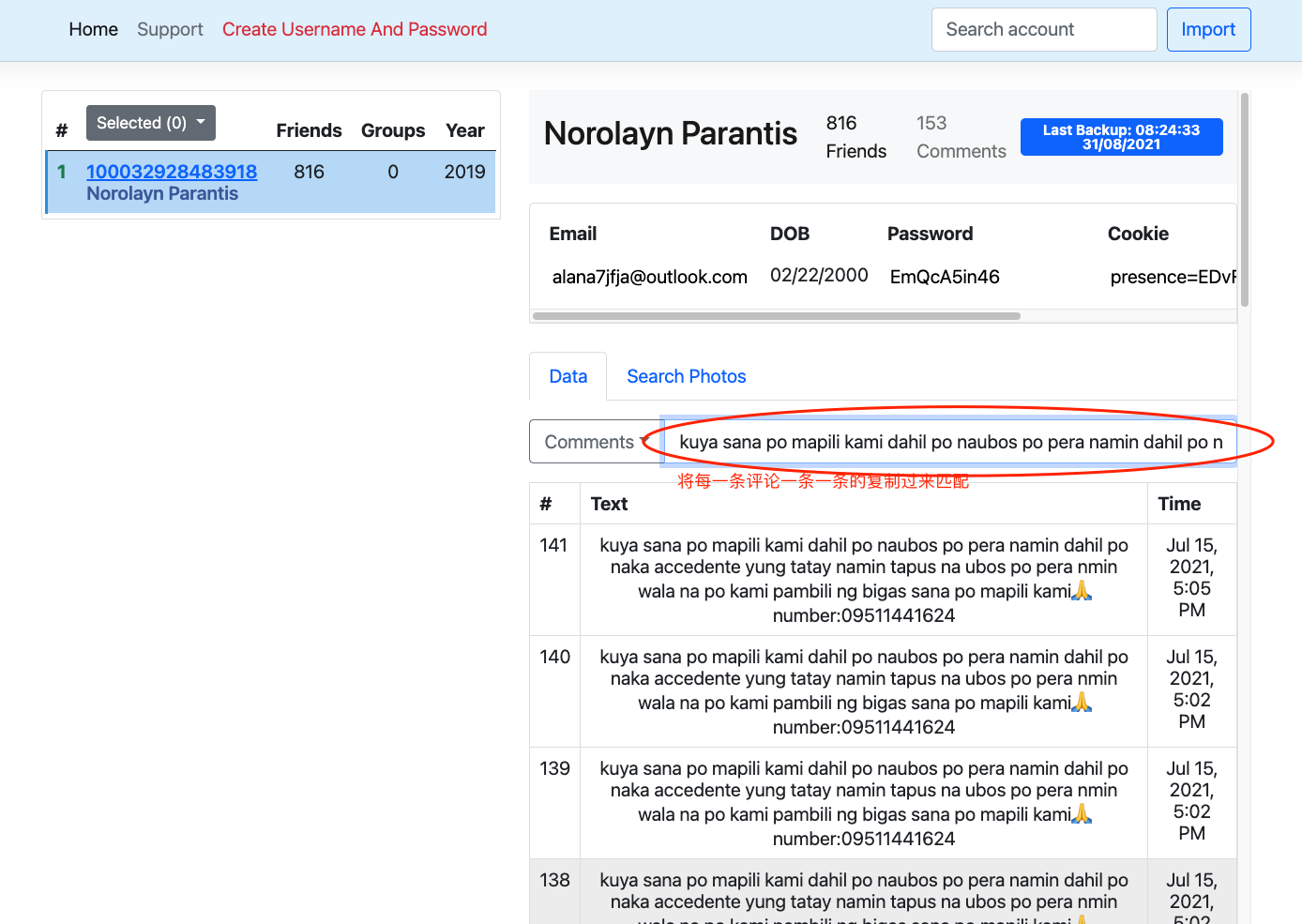This screenshot has height=924, width=1302.
Task: Click the Import button
Action: pyautogui.click(x=1208, y=29)
